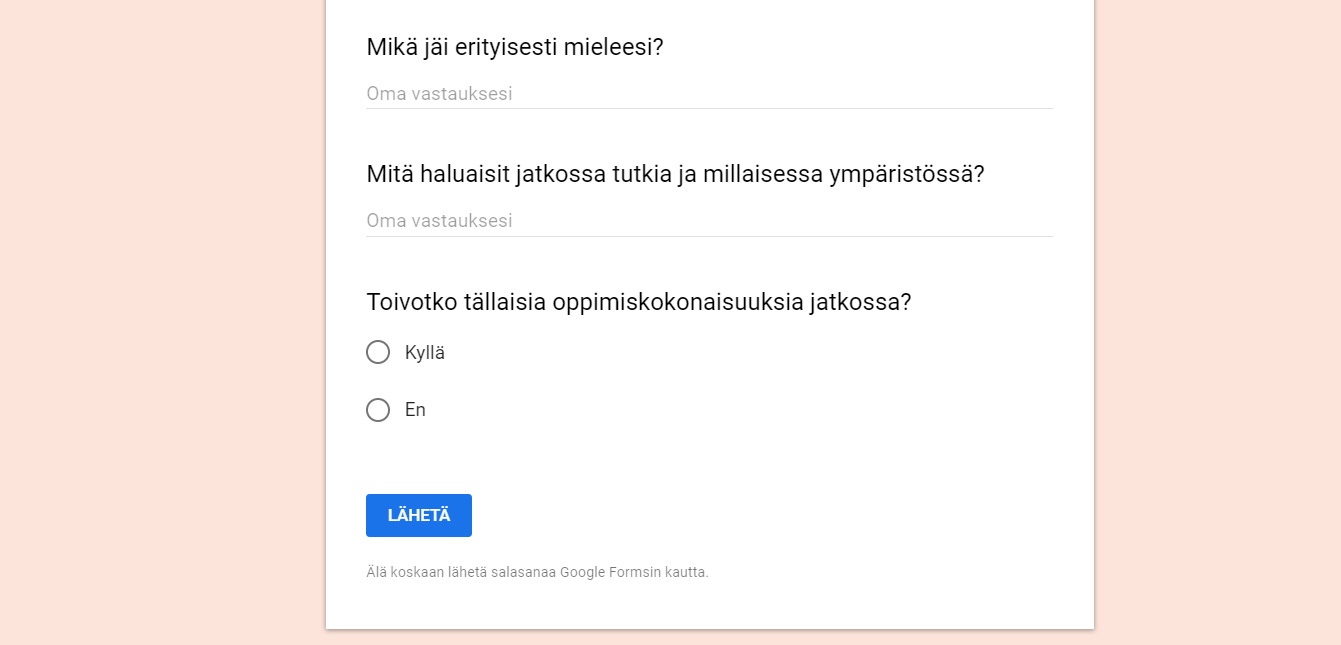The width and height of the screenshot is (1341, 645).
Task: Click the "Kyllä" option label text
Action: tap(425, 353)
